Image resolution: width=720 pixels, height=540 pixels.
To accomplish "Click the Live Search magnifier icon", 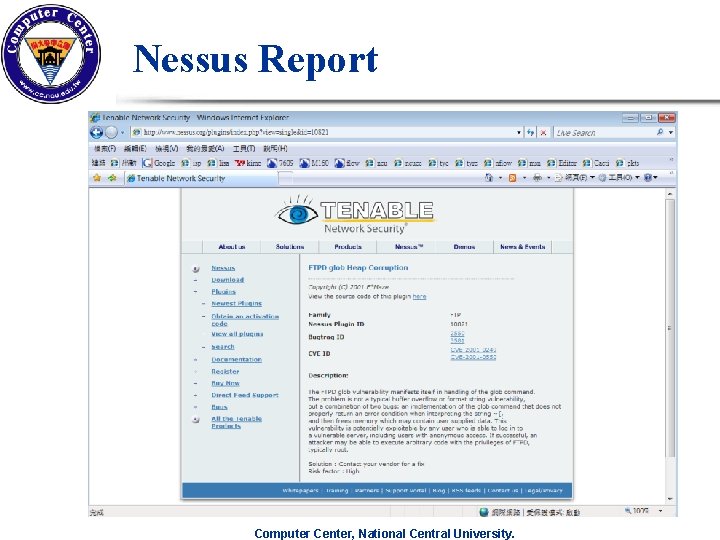I will [x=660, y=132].
